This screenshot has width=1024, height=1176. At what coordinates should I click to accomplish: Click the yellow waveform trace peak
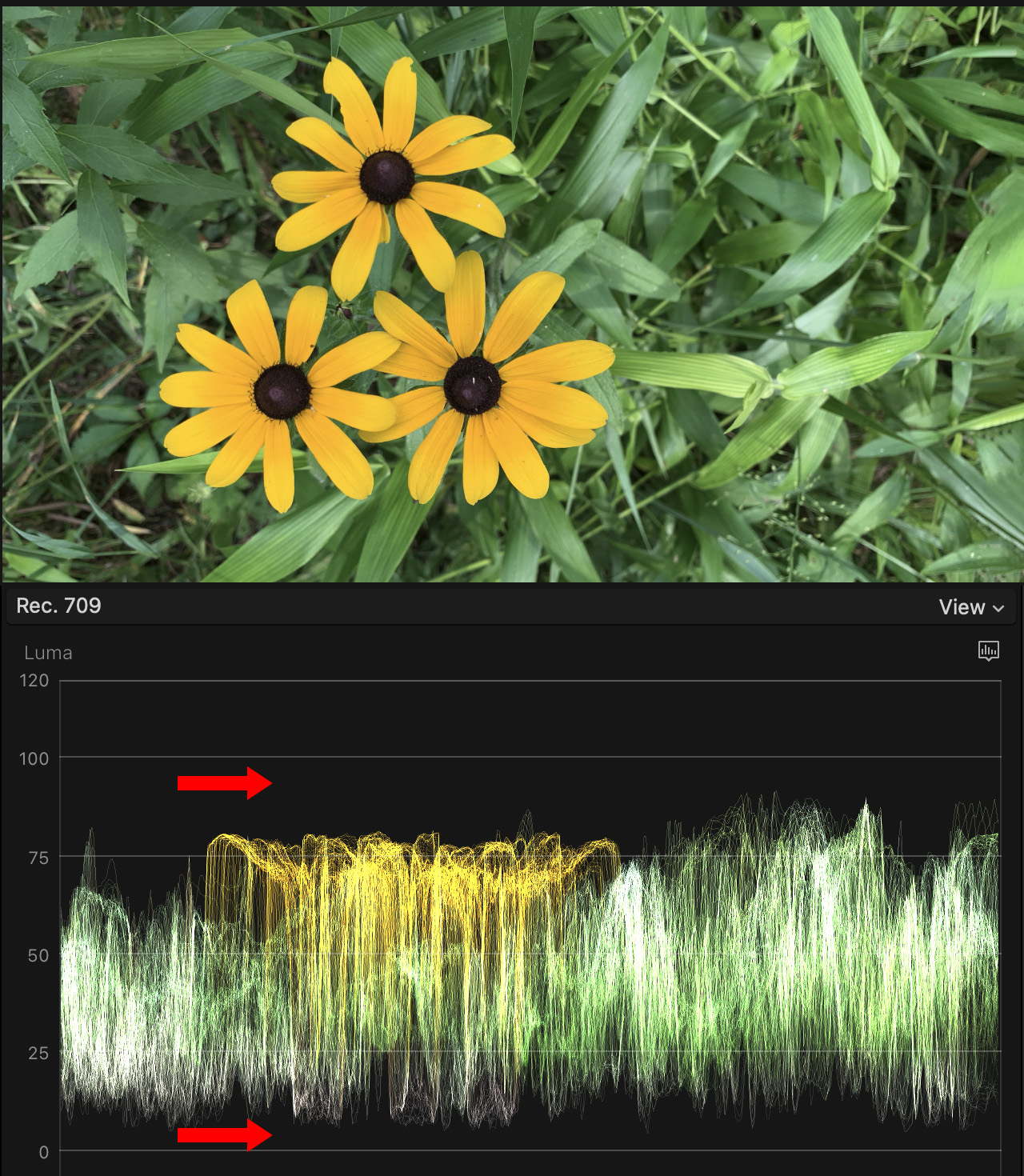pos(224,838)
